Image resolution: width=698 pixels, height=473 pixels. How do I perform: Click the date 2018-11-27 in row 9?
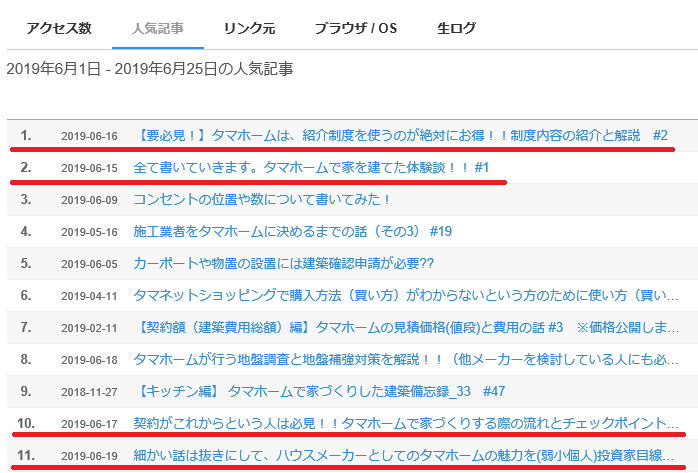(x=89, y=392)
